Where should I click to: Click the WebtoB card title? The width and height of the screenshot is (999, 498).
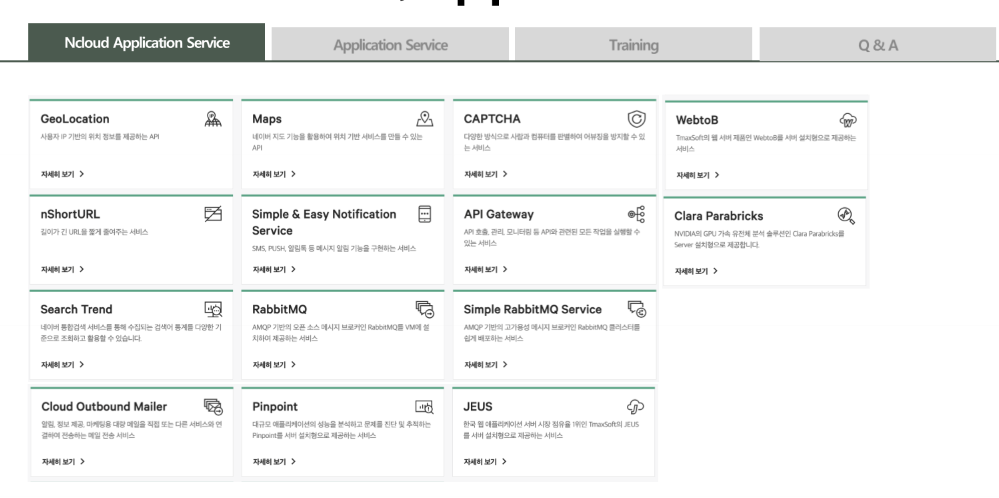697,120
